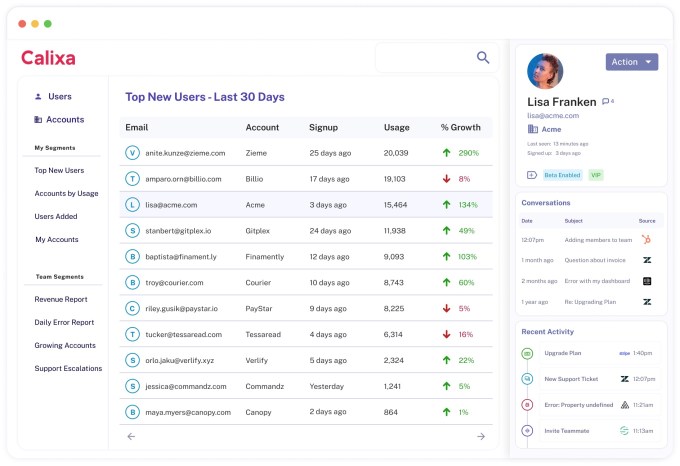
Task: Click the Upgrade Plan activity icon
Action: [527, 353]
